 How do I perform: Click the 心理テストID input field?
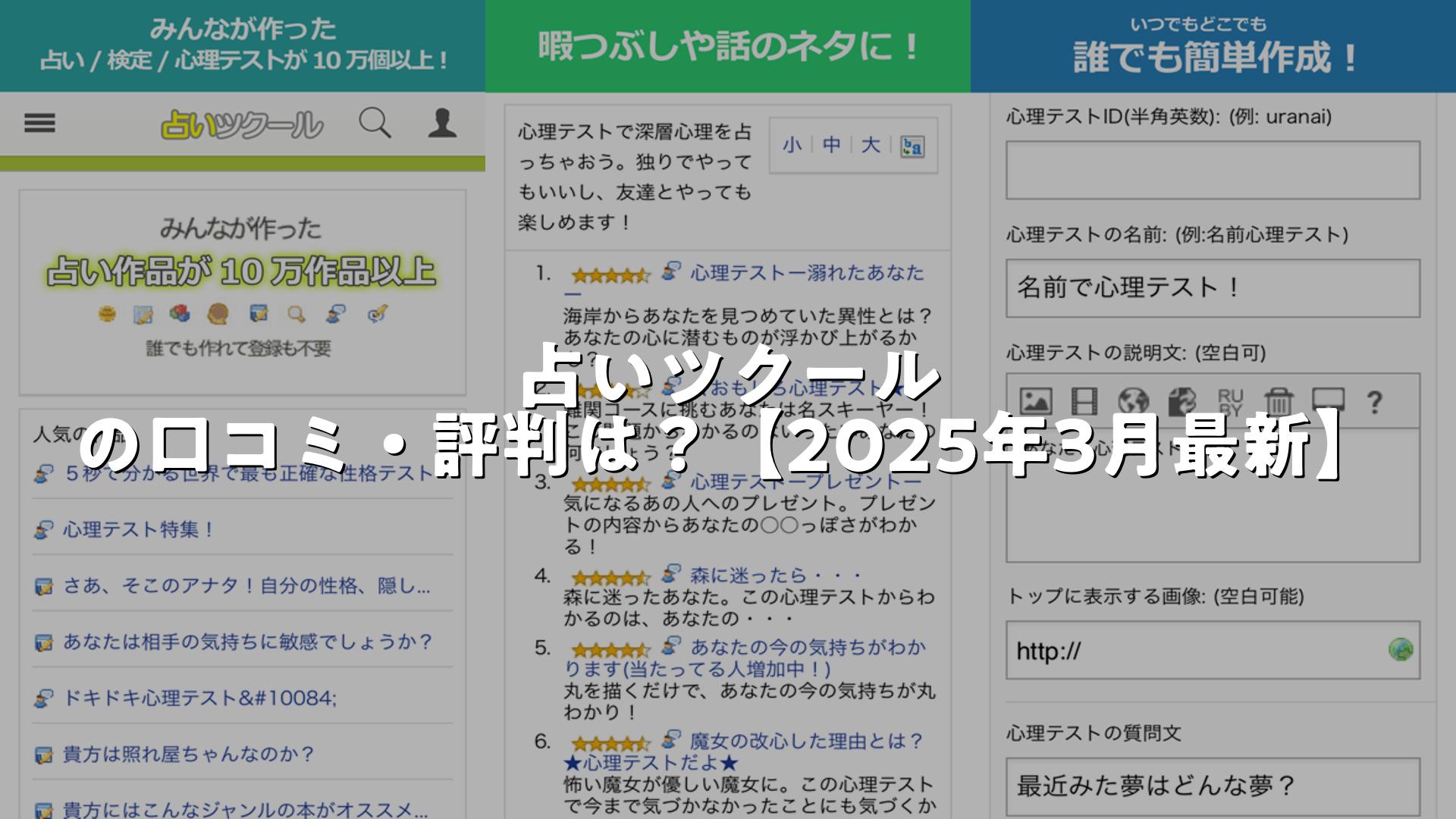1213,170
